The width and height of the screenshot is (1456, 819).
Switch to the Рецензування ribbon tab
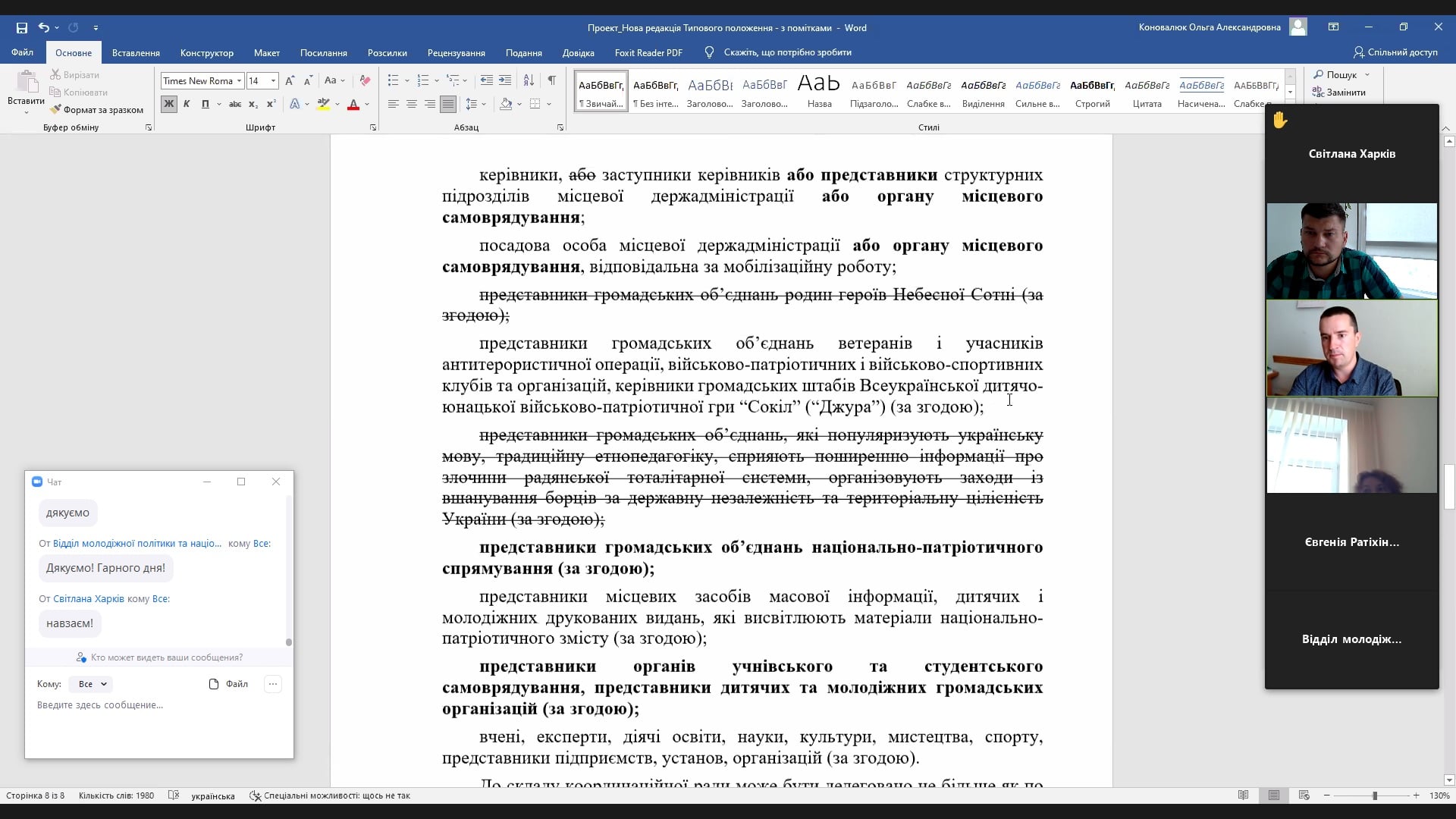(456, 52)
